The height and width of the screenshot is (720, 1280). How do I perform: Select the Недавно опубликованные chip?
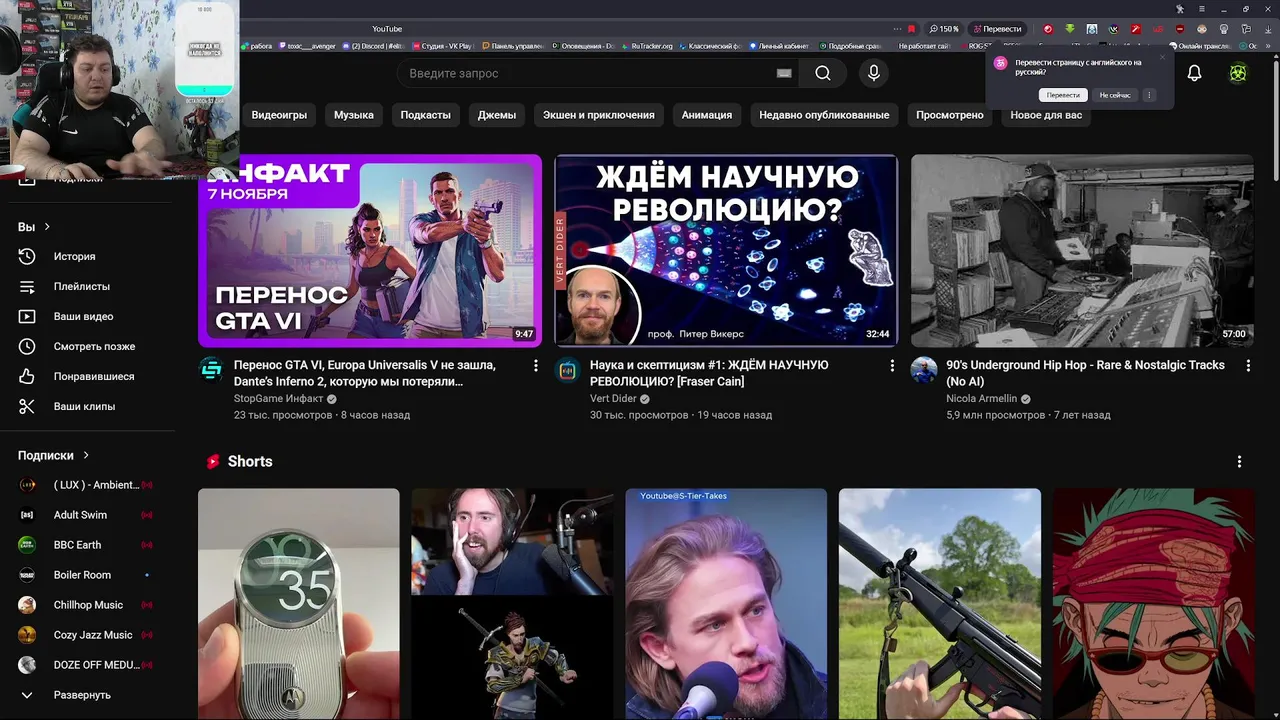click(824, 115)
